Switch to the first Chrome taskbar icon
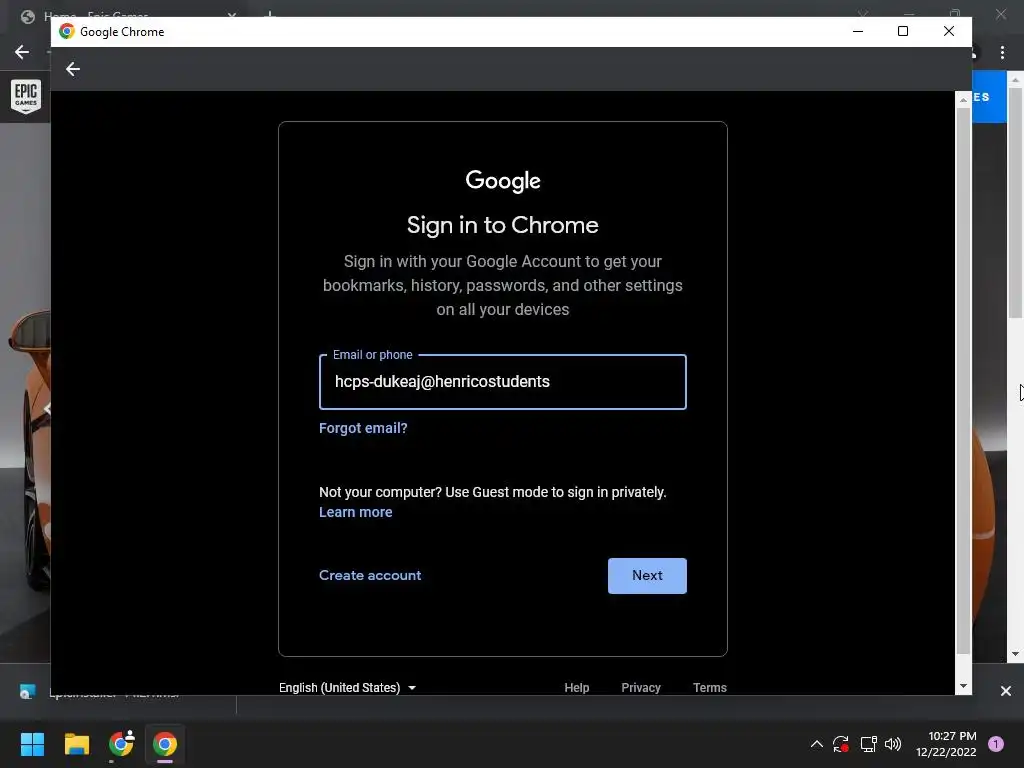The height and width of the screenshot is (768, 1024). tap(121, 744)
